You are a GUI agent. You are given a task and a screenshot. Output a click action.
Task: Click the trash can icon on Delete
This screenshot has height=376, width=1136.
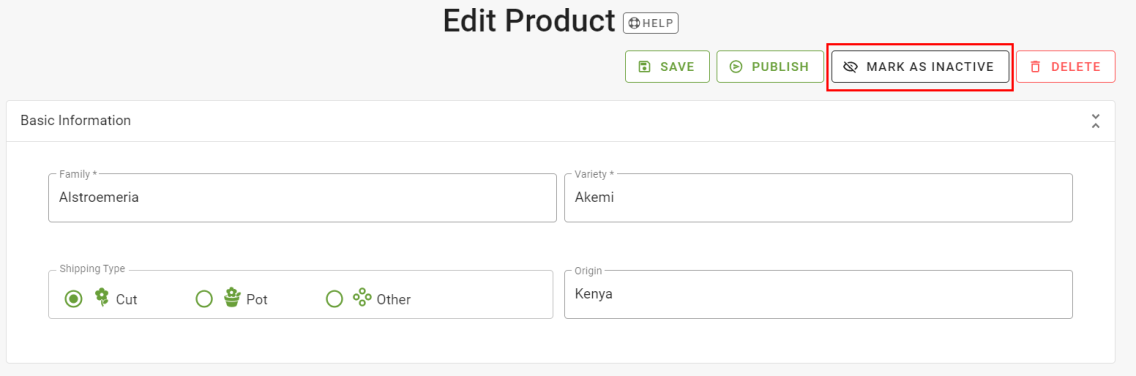click(x=1035, y=67)
